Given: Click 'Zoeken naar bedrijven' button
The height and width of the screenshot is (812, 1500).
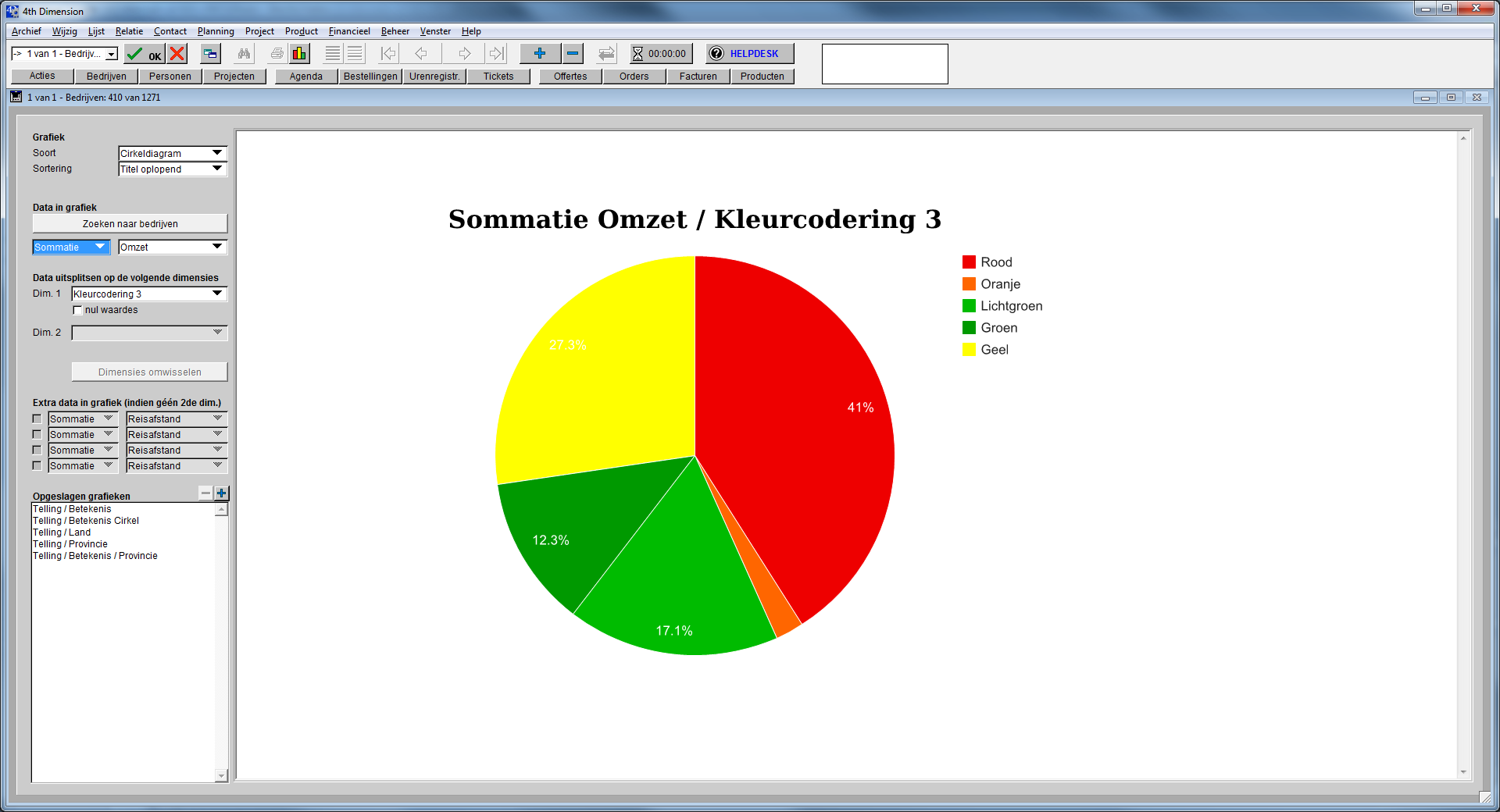Looking at the screenshot, I should 130,224.
